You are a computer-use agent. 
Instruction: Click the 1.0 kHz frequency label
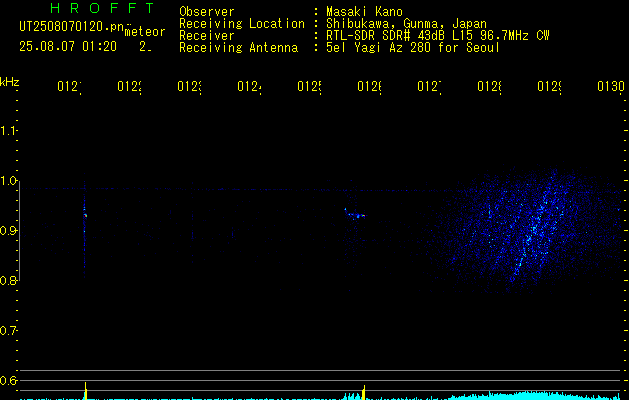coord(8,181)
